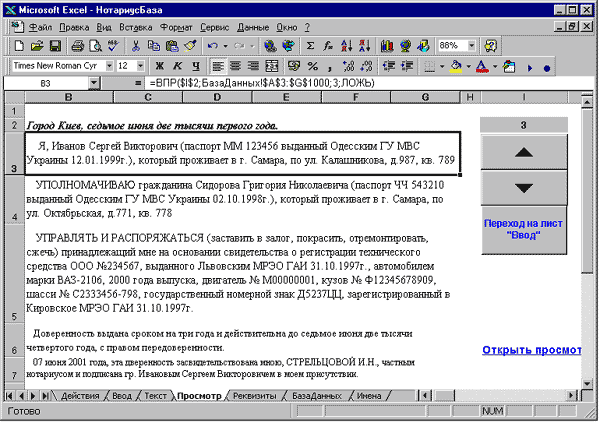Click the Open file folder icon
The width and height of the screenshot is (600, 423).
pyautogui.click(x=37, y=46)
